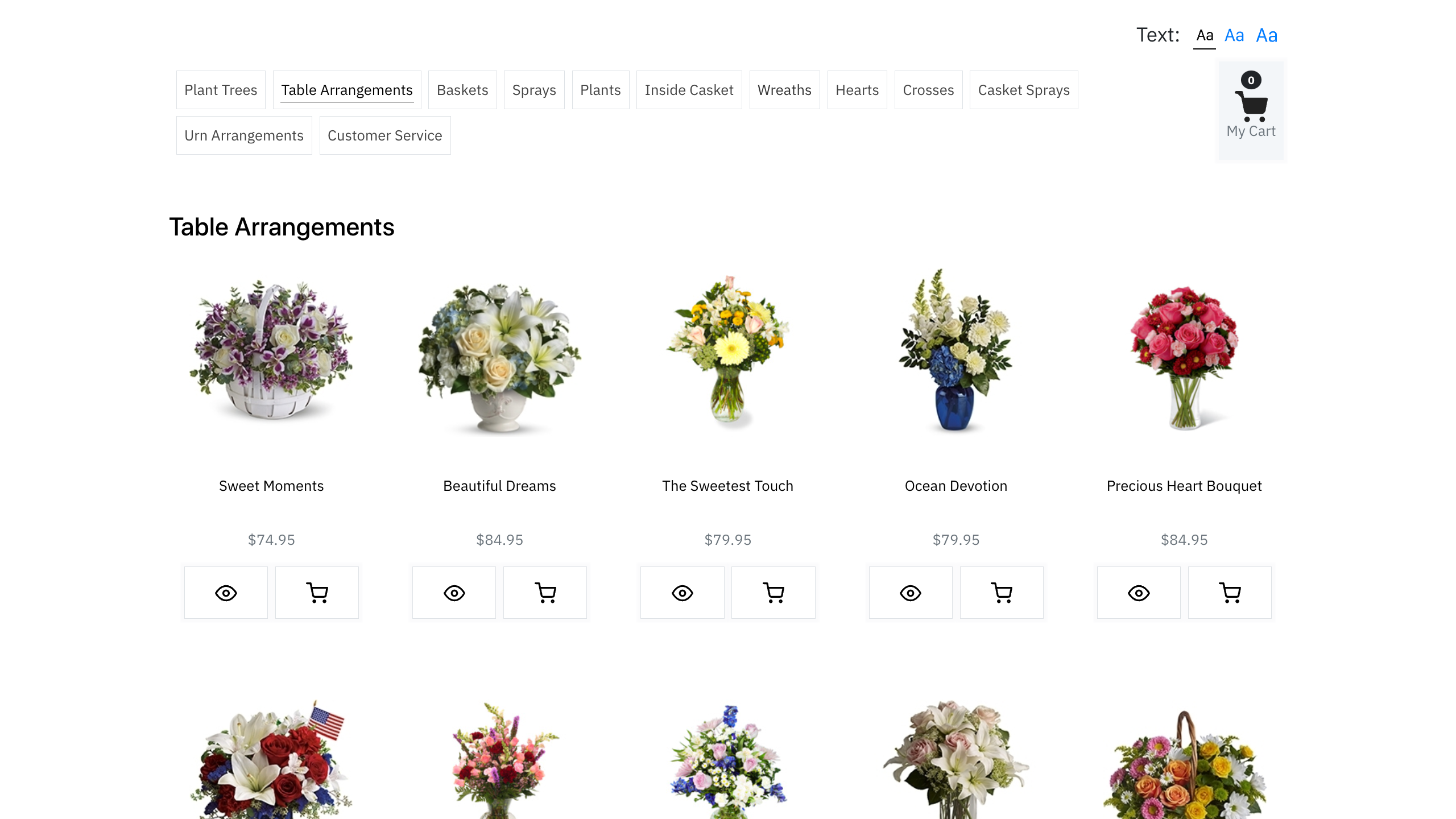
Task: Add Beautiful Dreams to cart icon
Action: [x=545, y=593]
